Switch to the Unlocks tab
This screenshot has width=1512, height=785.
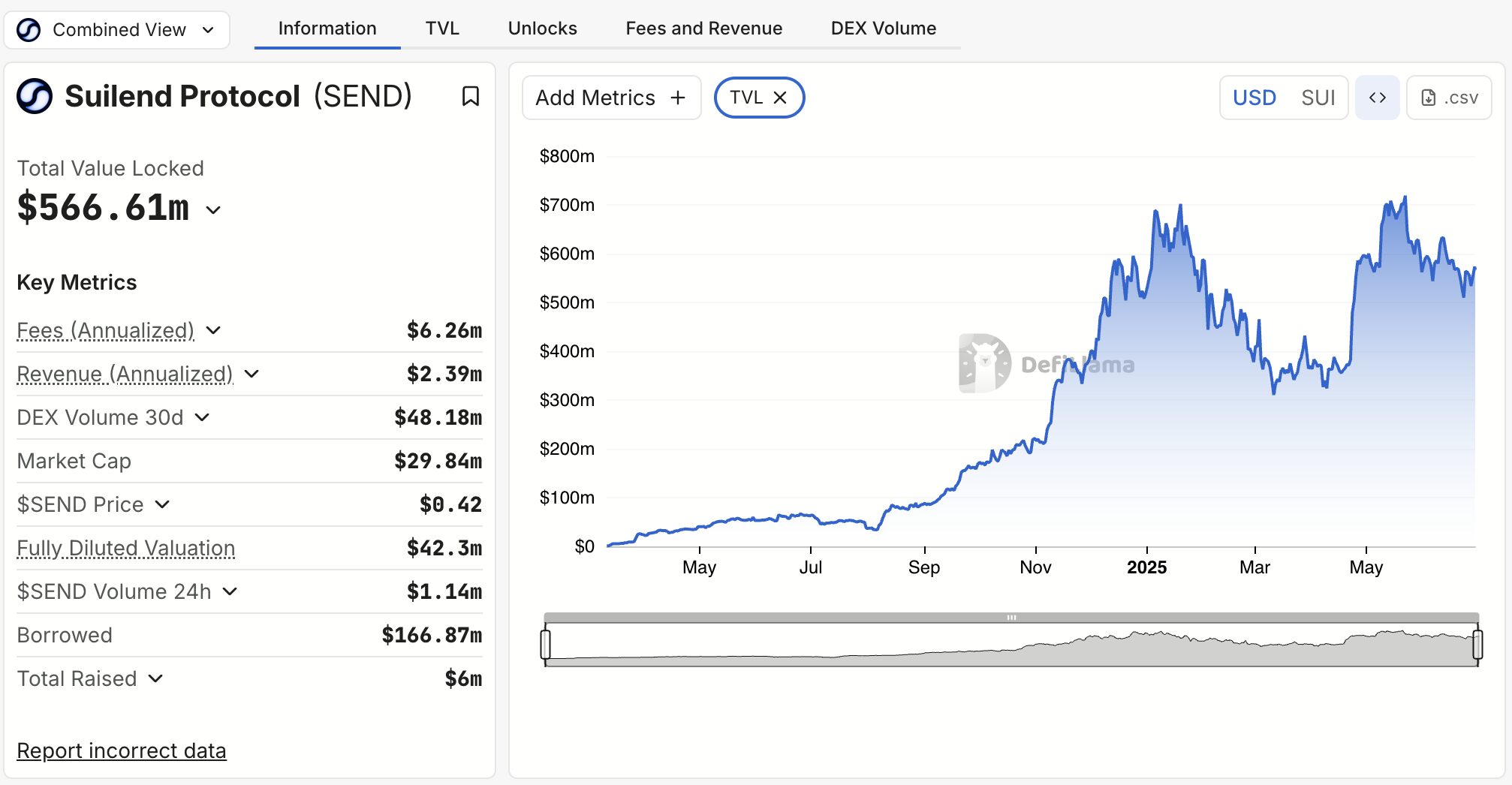point(542,29)
